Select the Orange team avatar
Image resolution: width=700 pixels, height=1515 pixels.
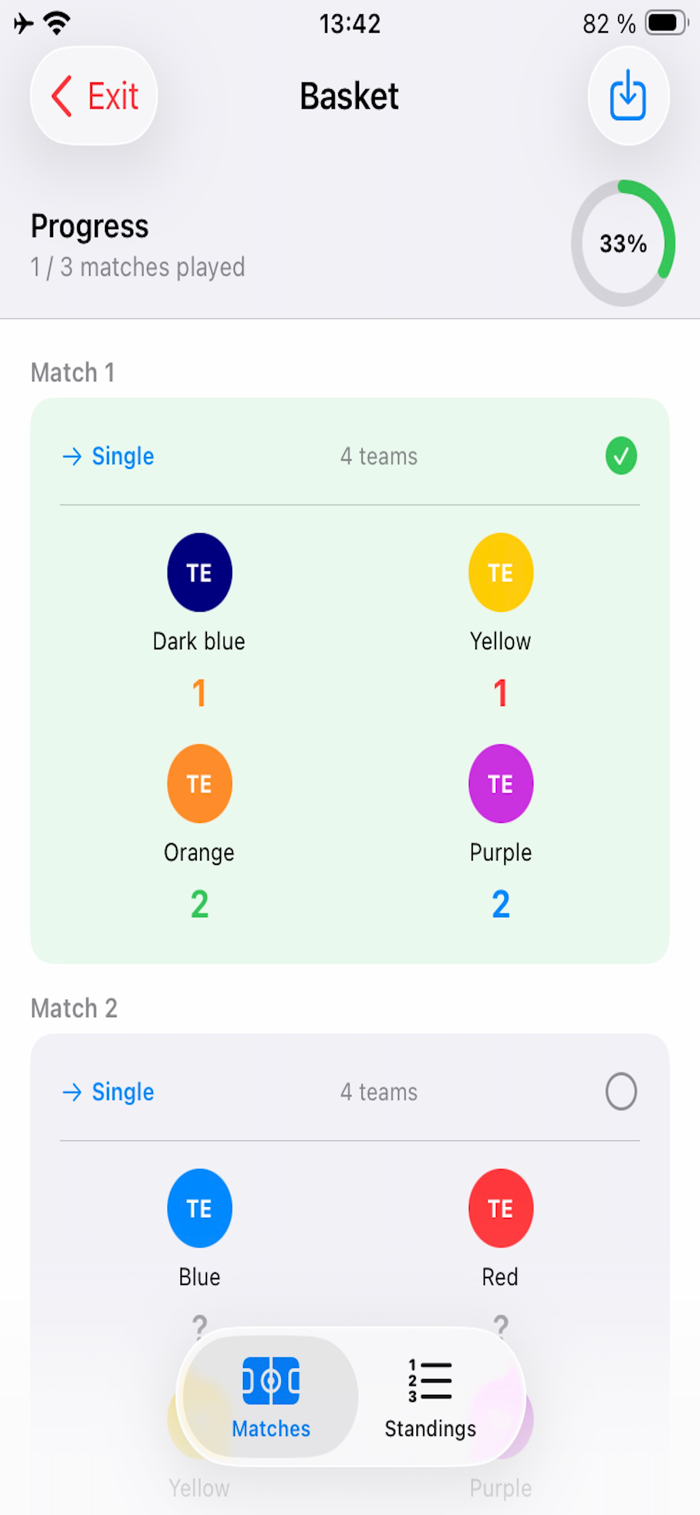(x=199, y=784)
